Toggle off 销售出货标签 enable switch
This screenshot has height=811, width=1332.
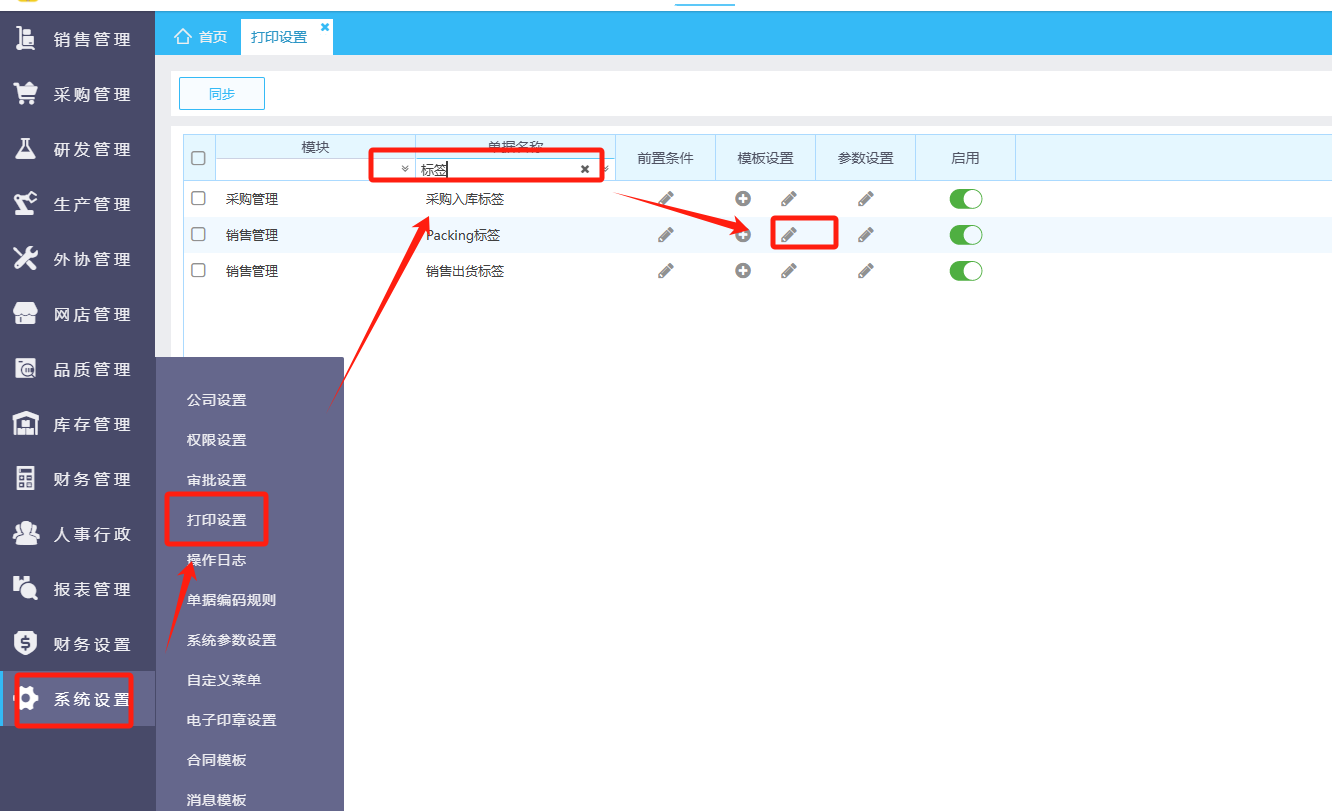point(966,271)
